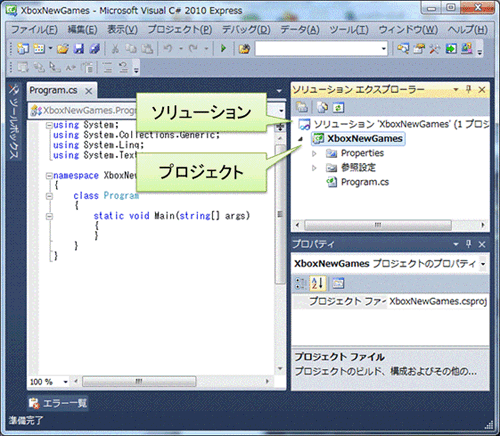Screen dimensions: 500x436
Task: Open the ヘルプ(H) menu
Action: coord(467,30)
